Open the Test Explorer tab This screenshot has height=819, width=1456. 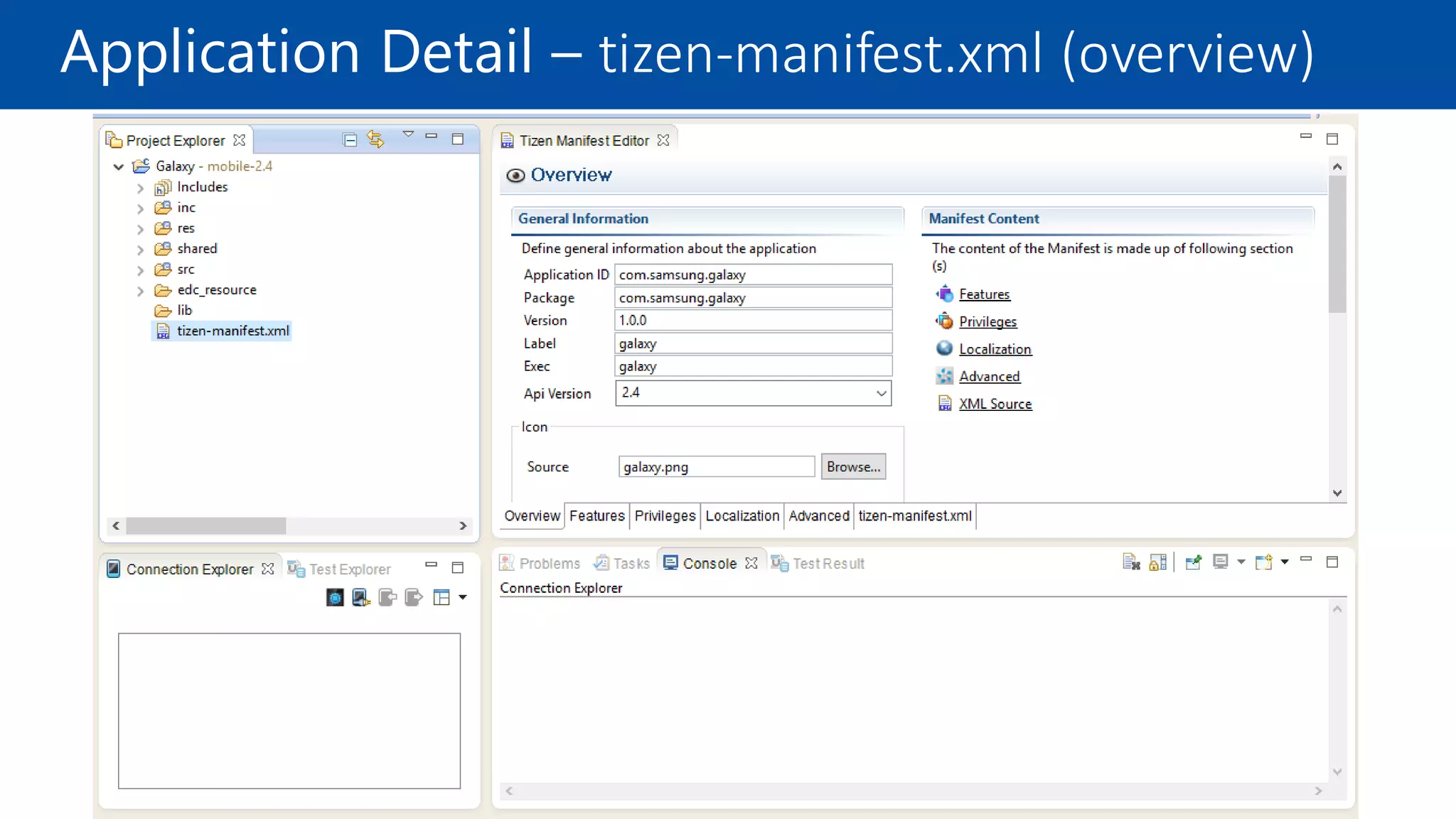(340, 569)
